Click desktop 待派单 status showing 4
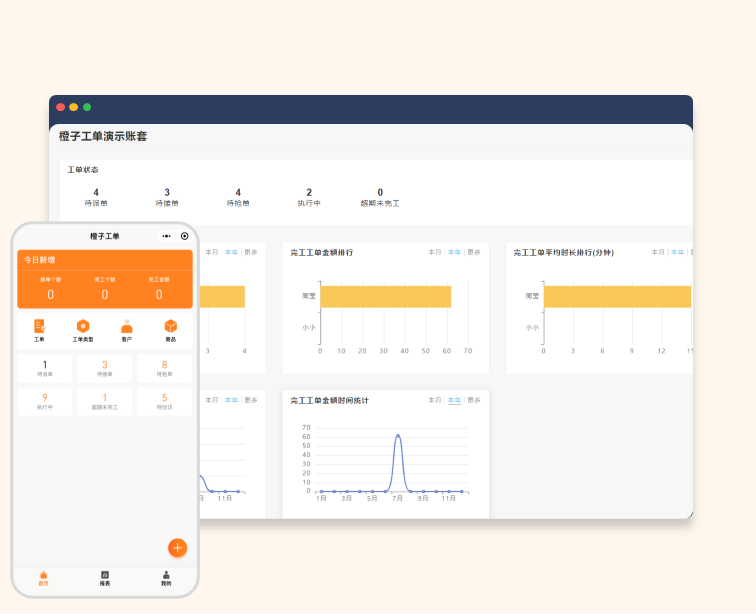The height and width of the screenshot is (614, 756). tap(96, 197)
